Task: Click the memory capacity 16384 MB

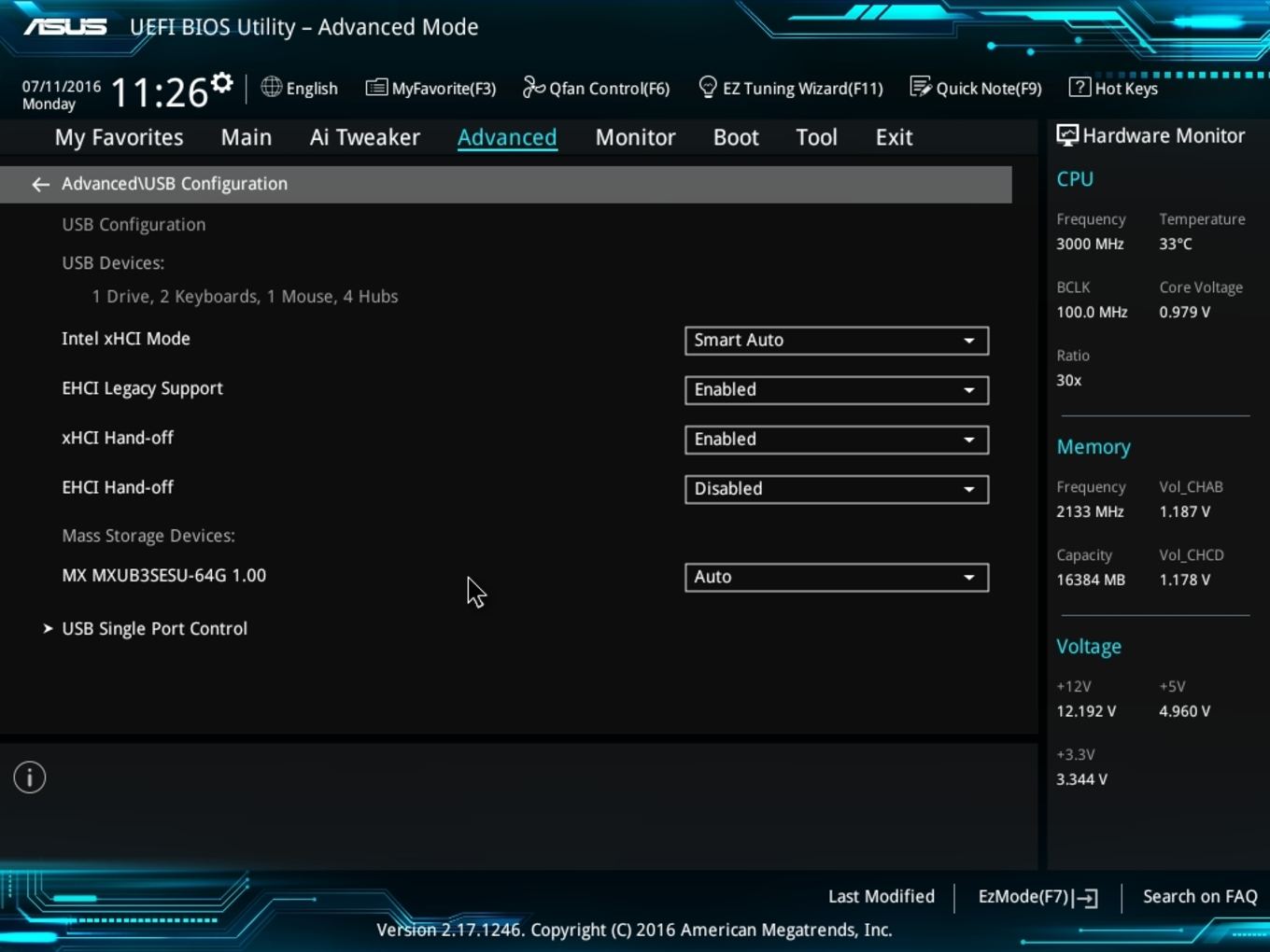Action: point(1091,581)
